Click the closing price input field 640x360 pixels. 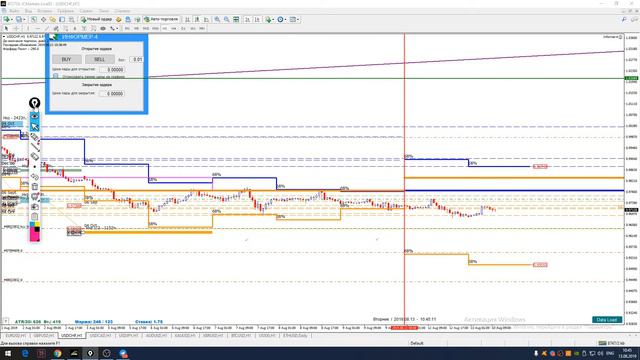pos(112,93)
